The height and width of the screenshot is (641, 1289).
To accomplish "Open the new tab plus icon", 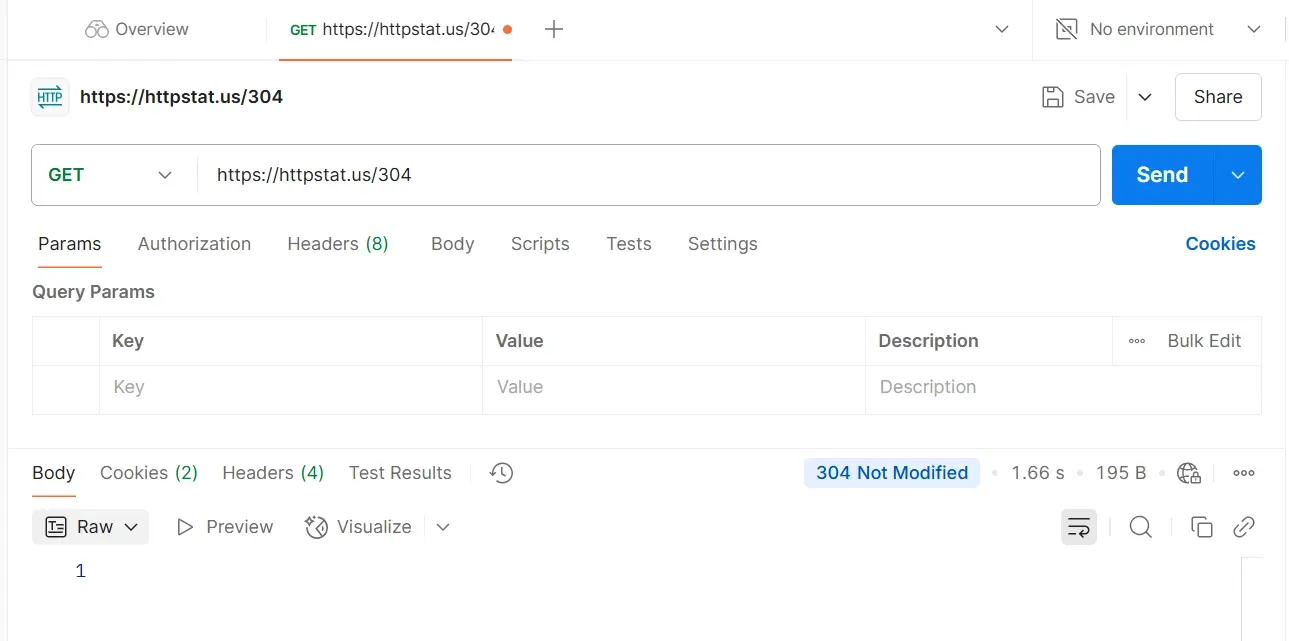I will (554, 30).
